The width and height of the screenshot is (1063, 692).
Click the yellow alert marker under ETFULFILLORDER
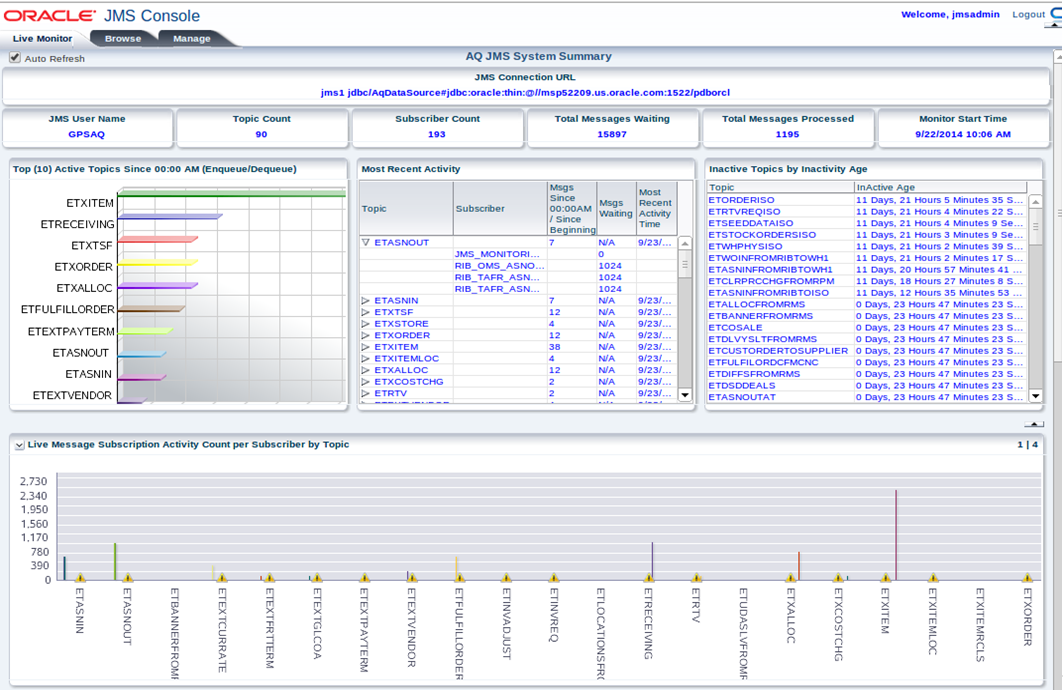click(x=457, y=578)
